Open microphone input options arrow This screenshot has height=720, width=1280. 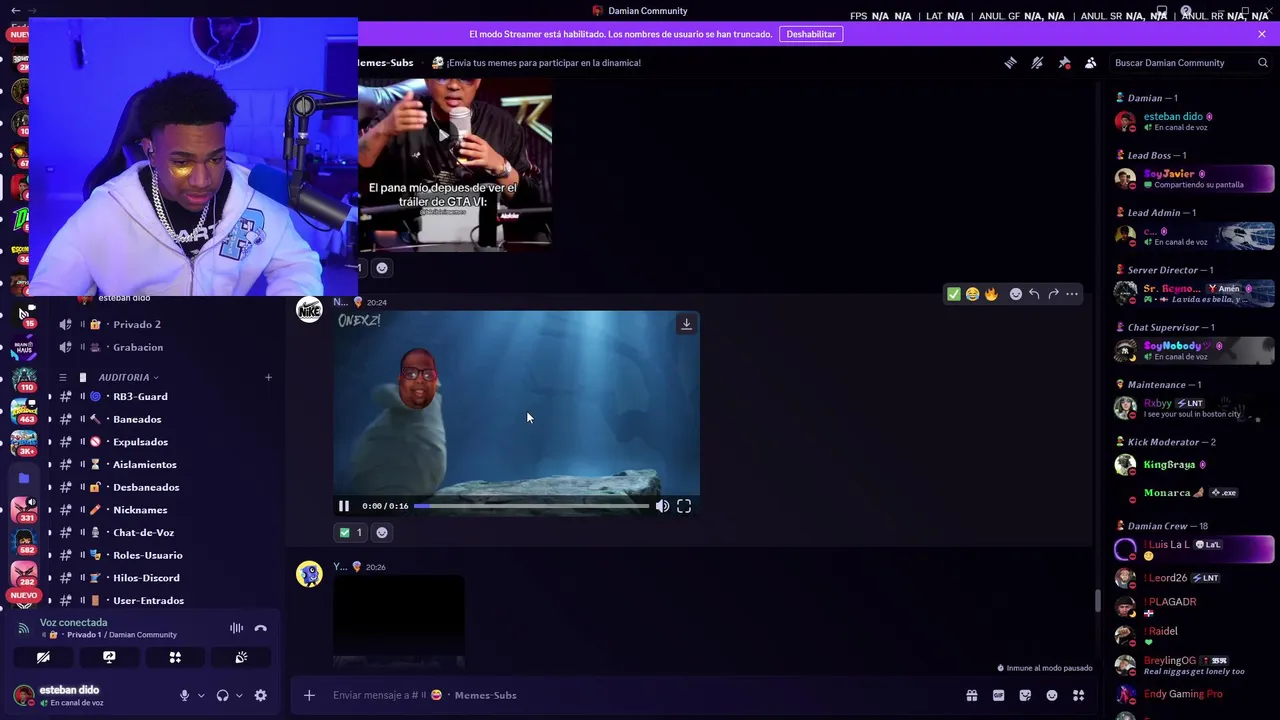point(201,696)
